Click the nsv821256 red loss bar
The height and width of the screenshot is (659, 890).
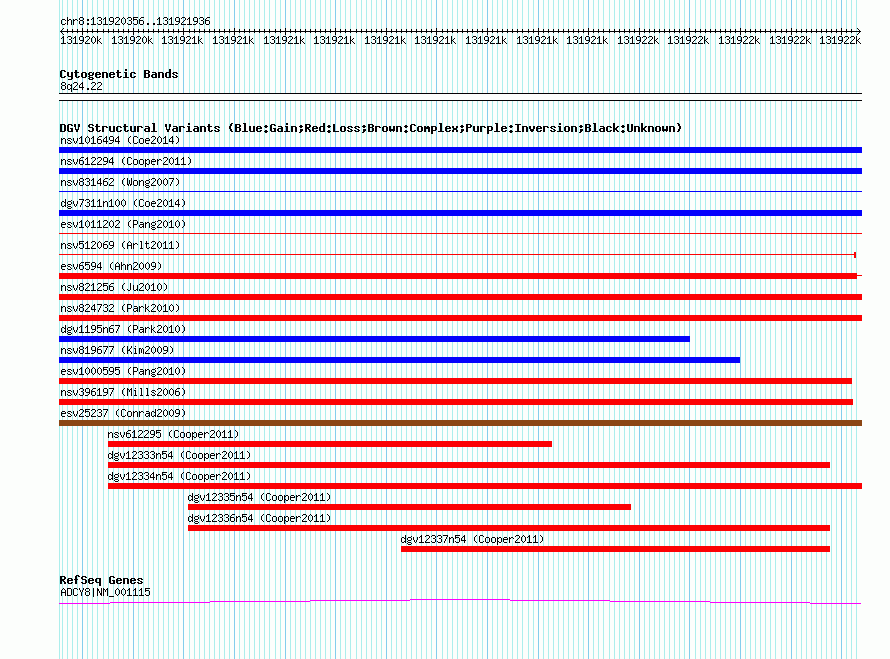460,297
